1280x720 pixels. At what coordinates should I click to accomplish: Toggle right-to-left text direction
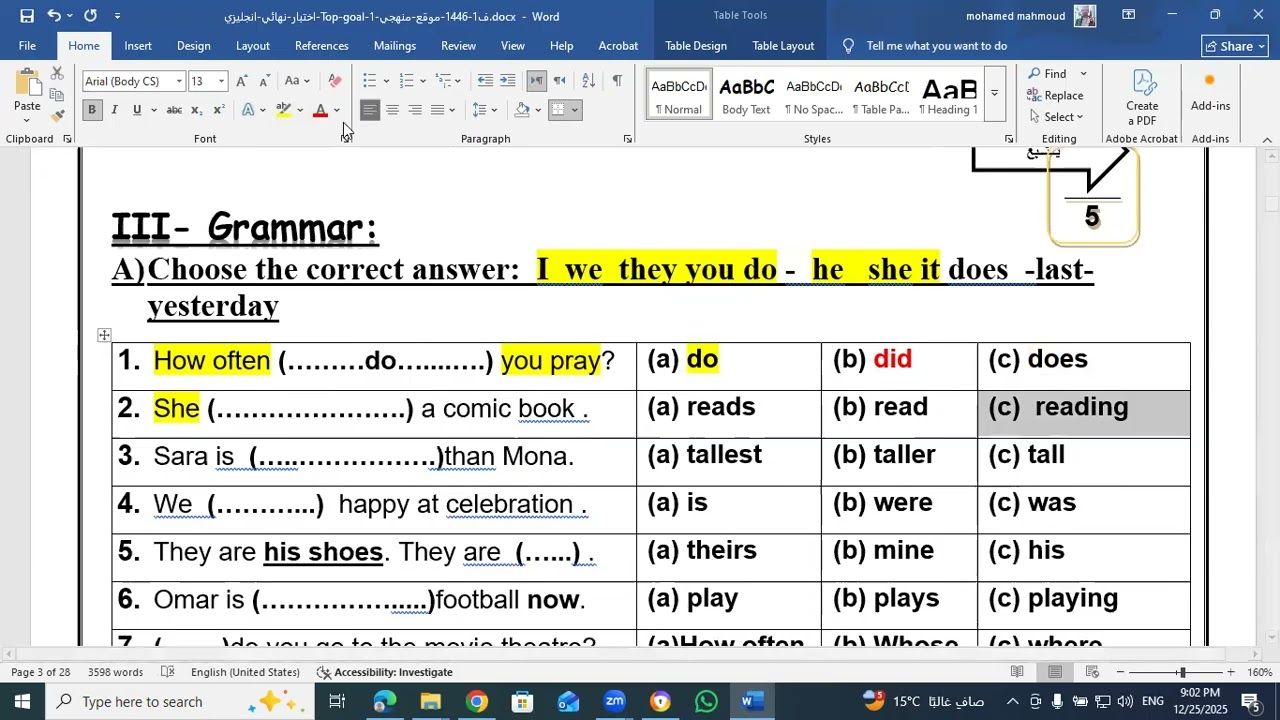[x=559, y=81]
